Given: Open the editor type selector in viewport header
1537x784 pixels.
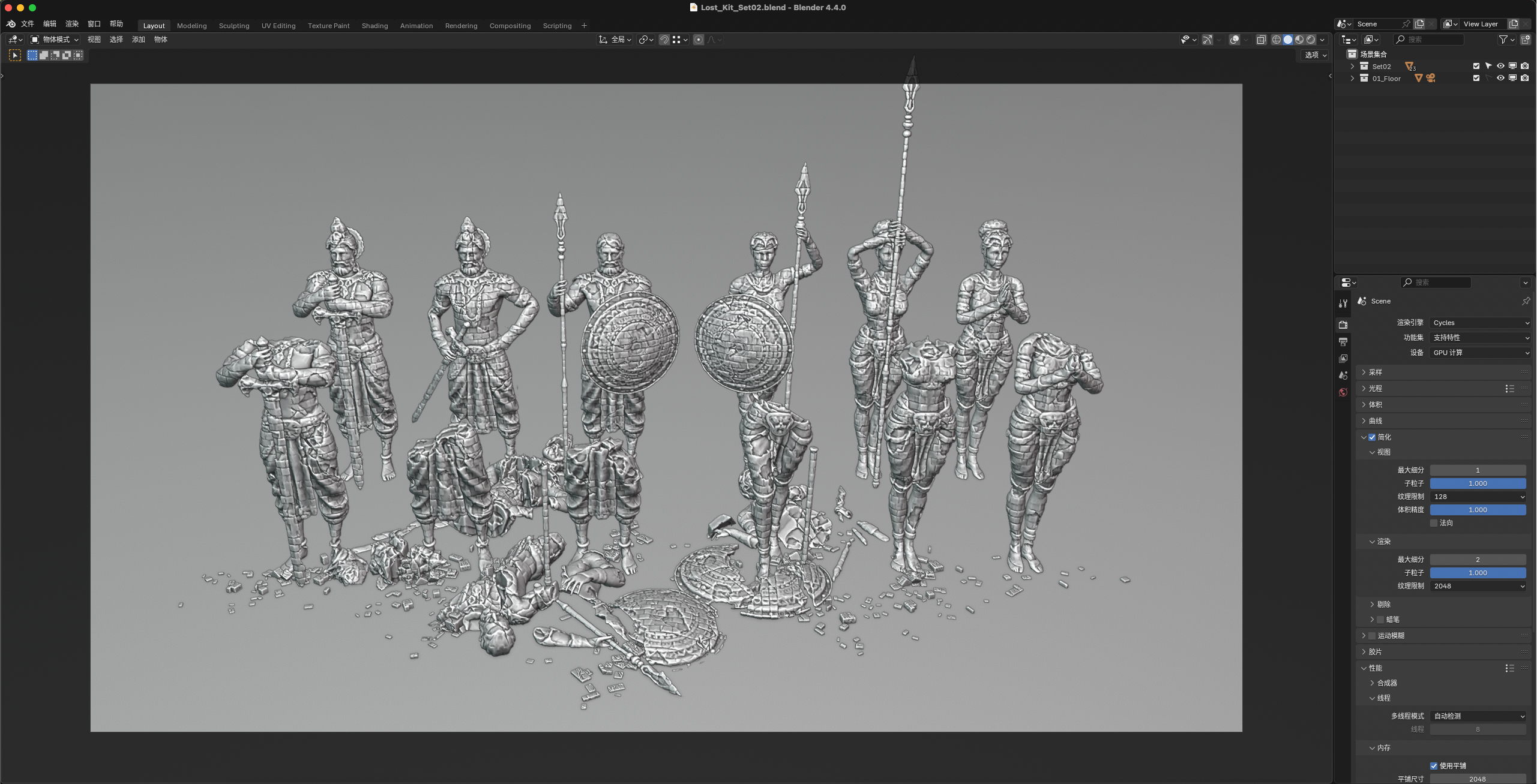Looking at the screenshot, I should coord(16,40).
